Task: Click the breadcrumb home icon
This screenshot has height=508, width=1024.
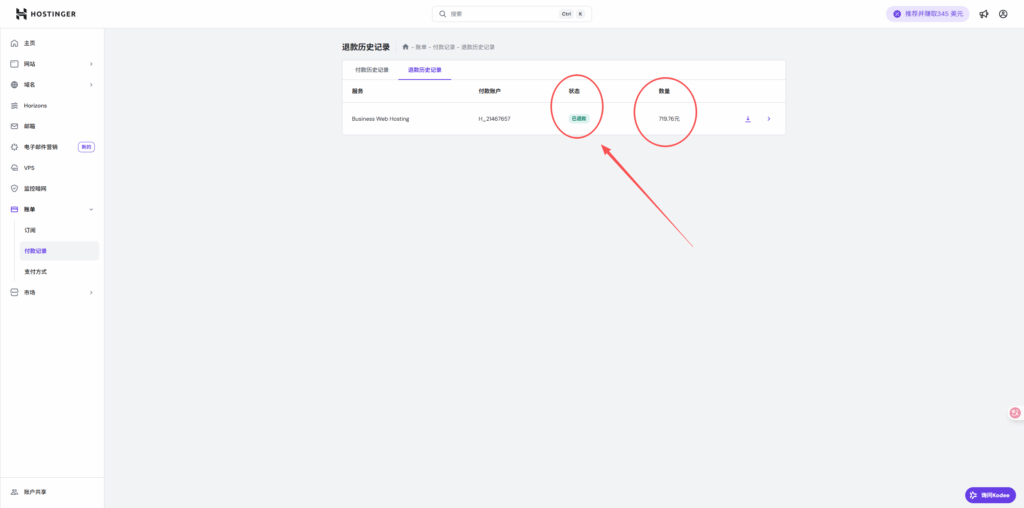Action: (406, 47)
